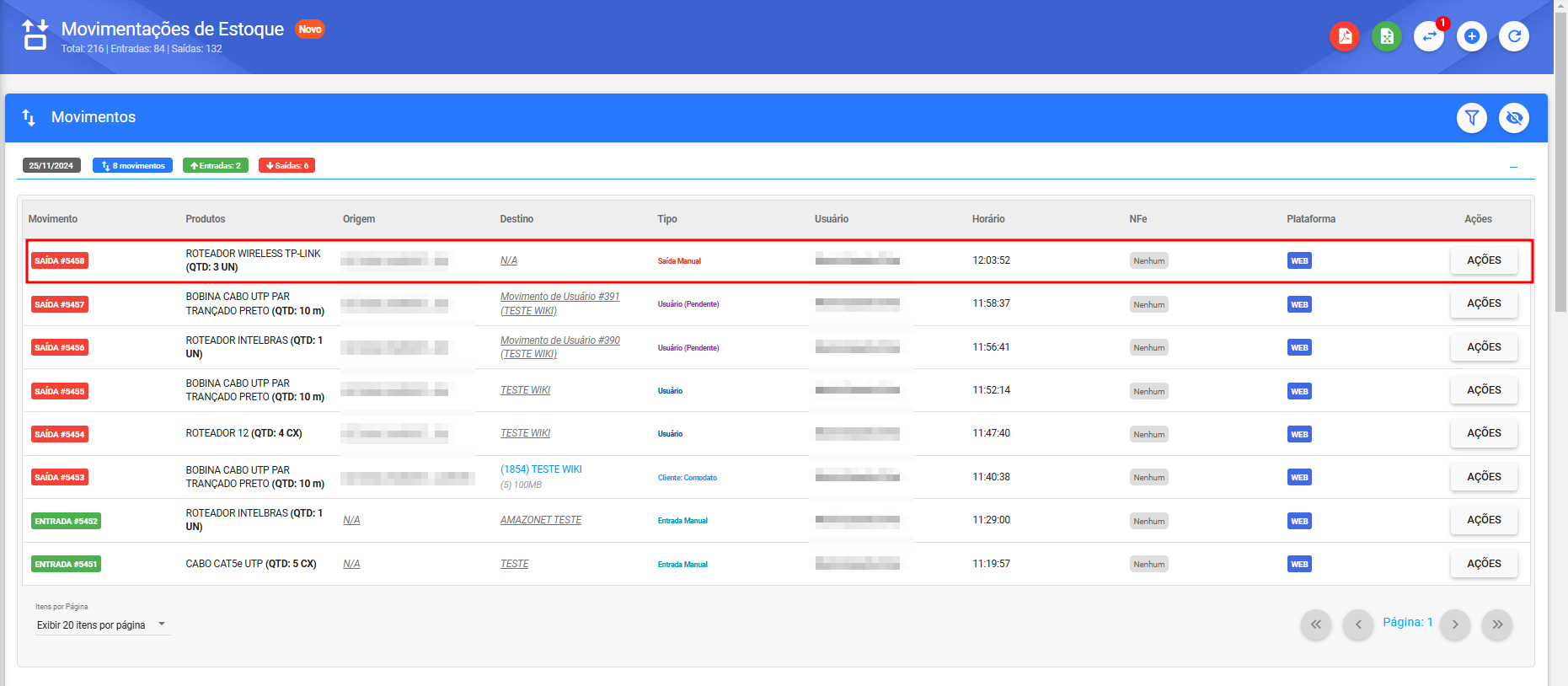Click the Tipo column header

(667, 219)
